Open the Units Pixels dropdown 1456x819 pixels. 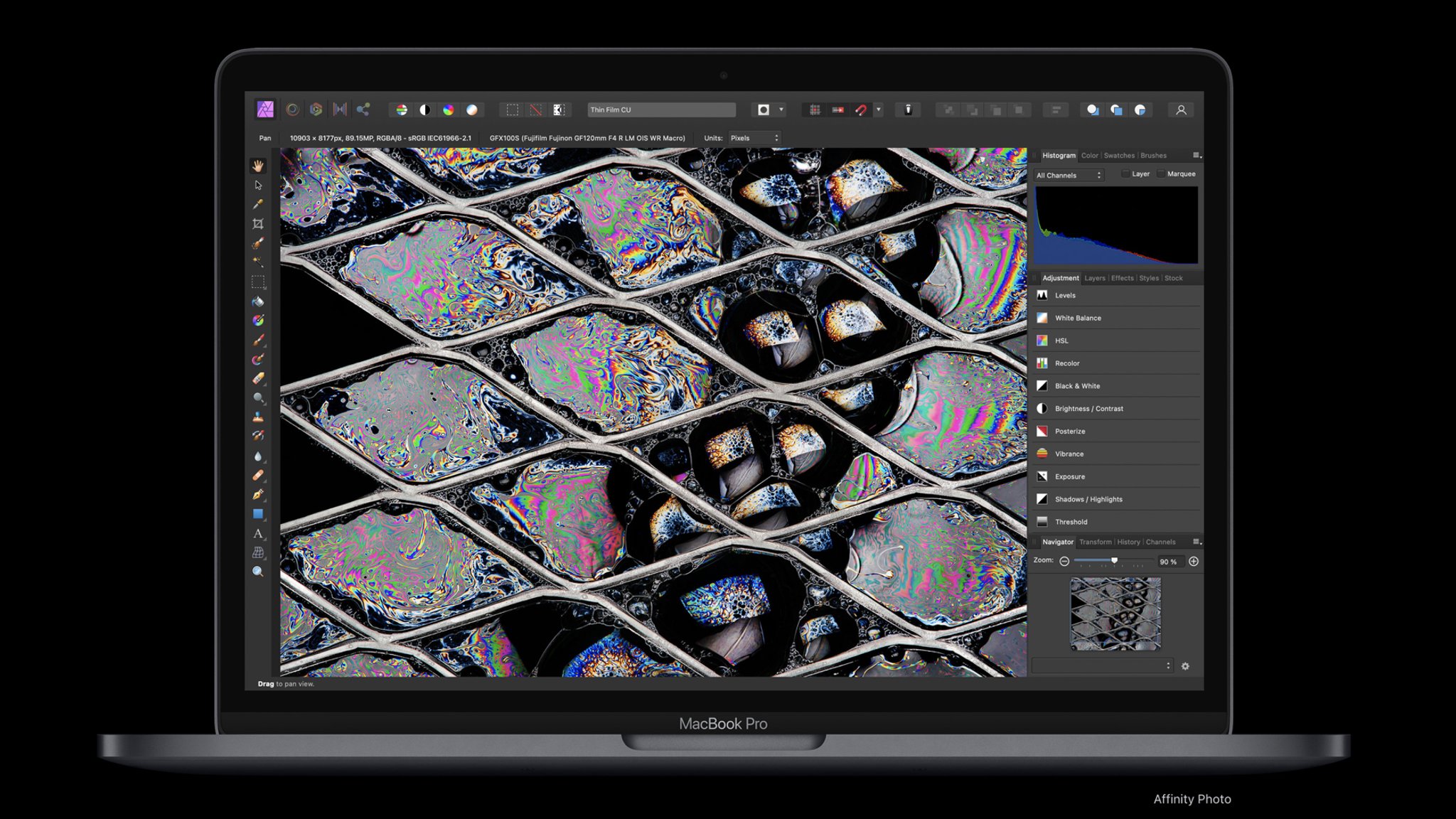point(754,138)
